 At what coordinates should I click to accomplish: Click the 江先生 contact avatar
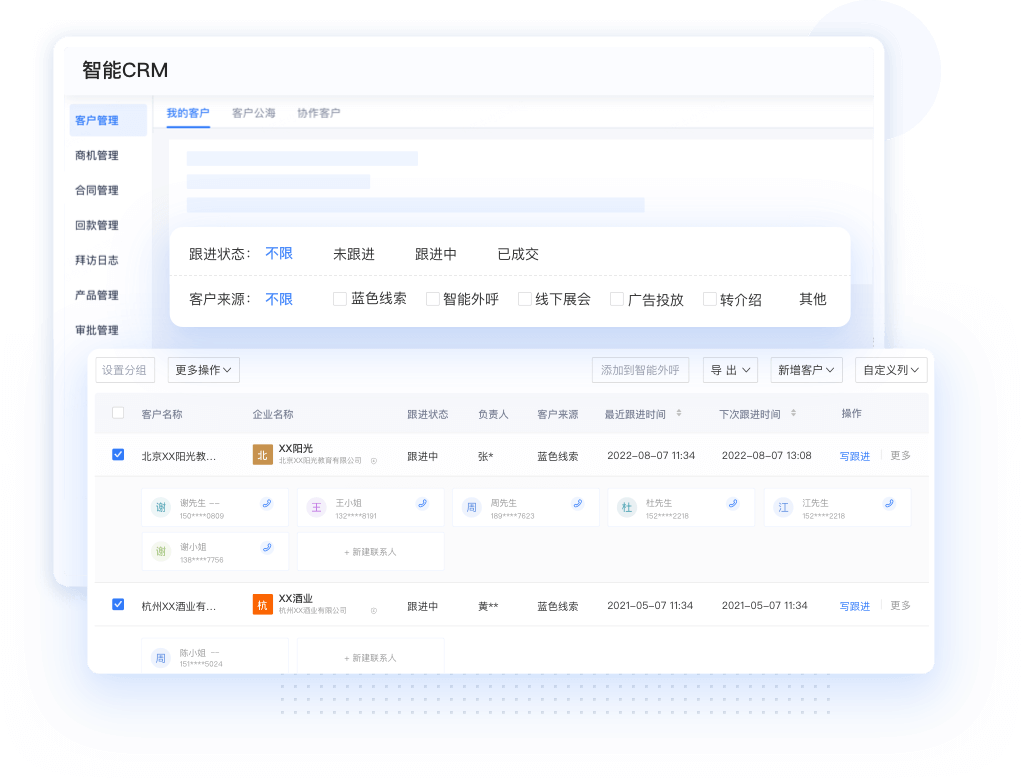pos(783,507)
